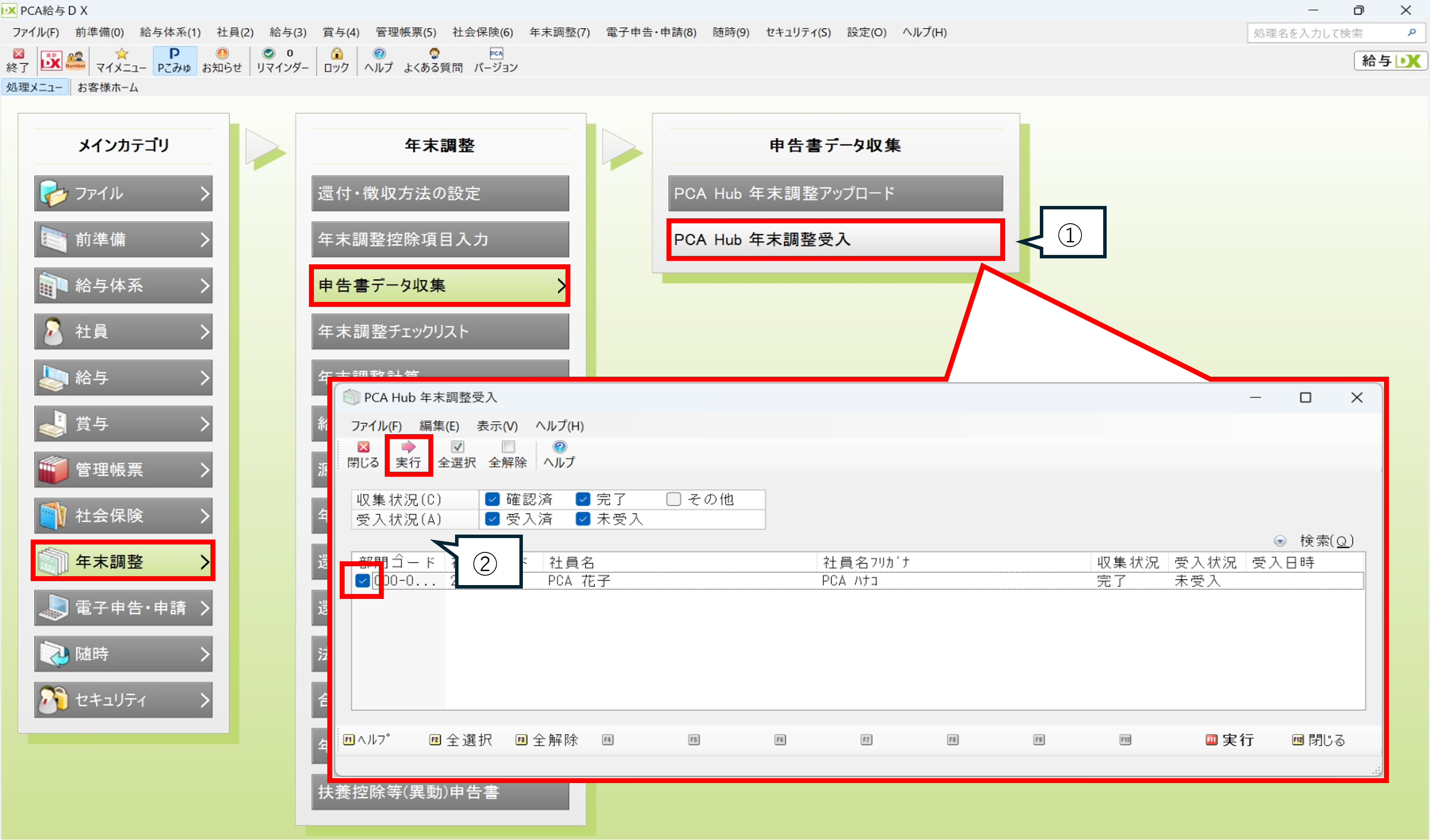This screenshot has width=1430, height=840.
Task: Open よくある質問 icon
Action: (x=433, y=60)
